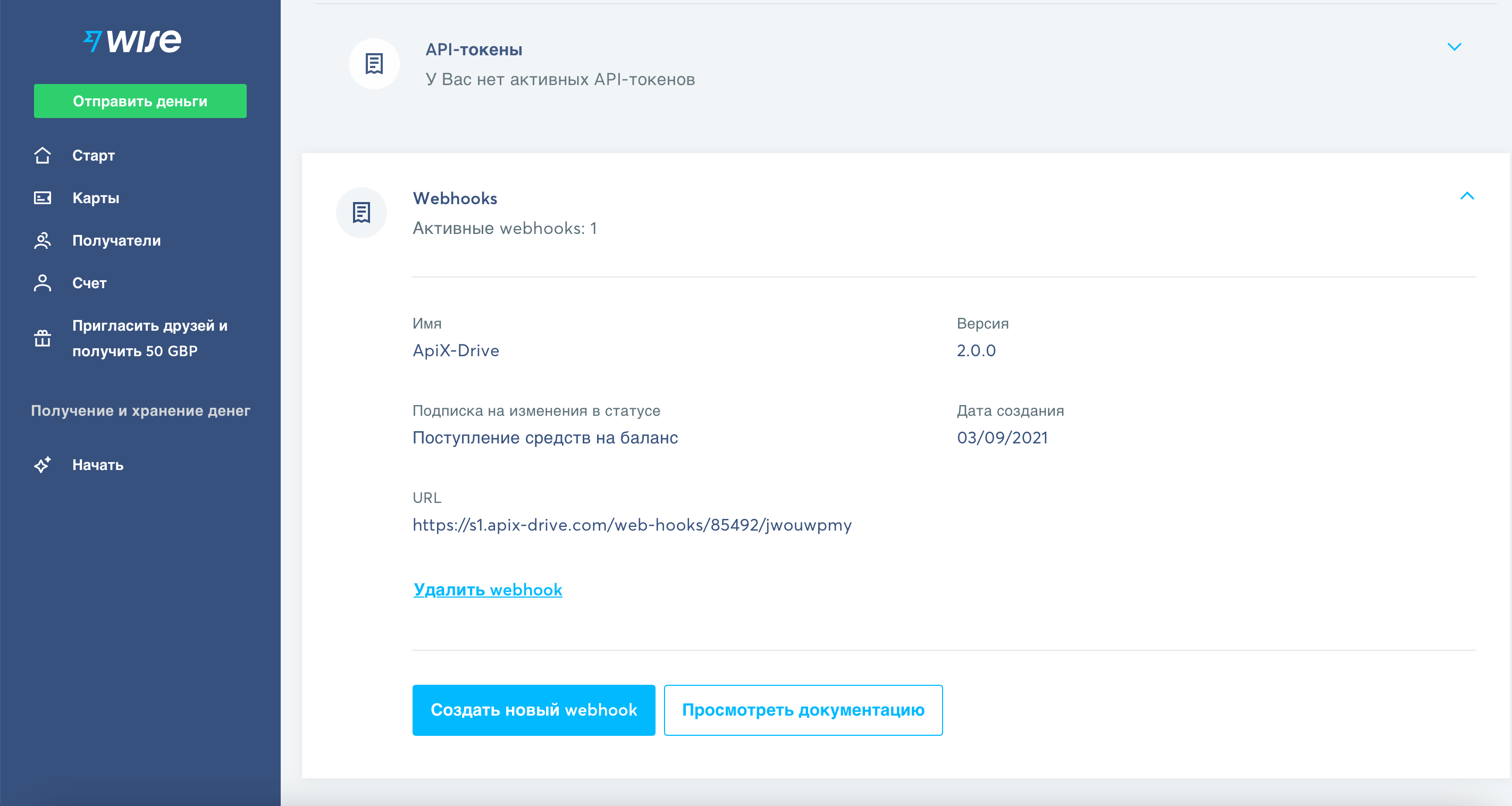Open the Карты menu item
This screenshot has width=1512, height=806.
(96, 198)
